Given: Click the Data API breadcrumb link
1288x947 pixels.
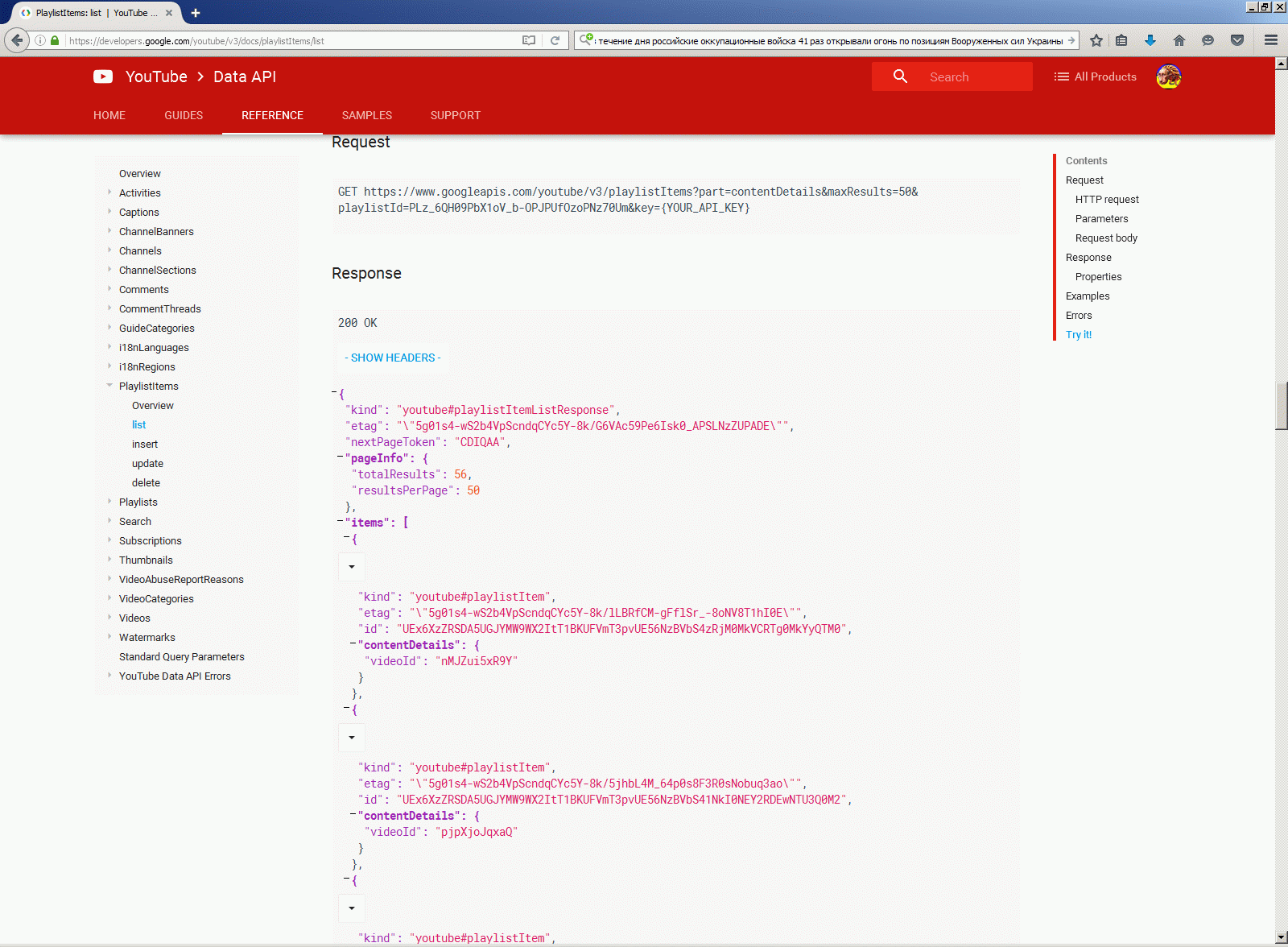Looking at the screenshot, I should pyautogui.click(x=245, y=77).
